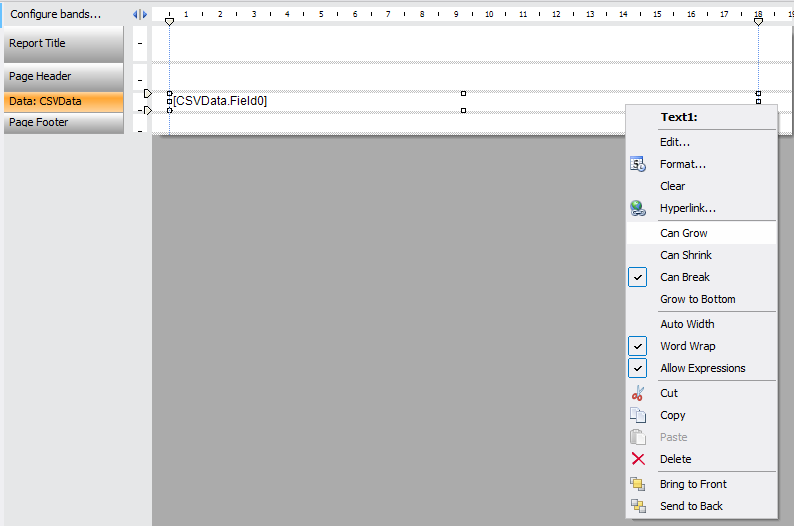Click the Hyperlink globe icon
794x526 pixels.
(638, 208)
